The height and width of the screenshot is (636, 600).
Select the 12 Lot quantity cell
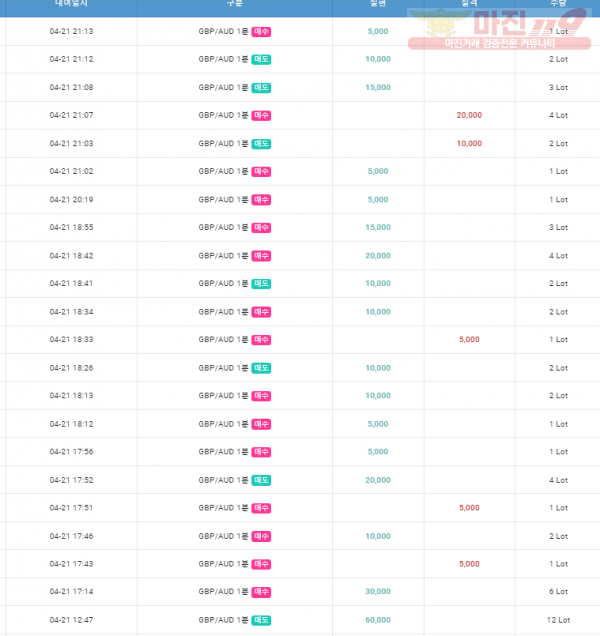pyautogui.click(x=558, y=620)
